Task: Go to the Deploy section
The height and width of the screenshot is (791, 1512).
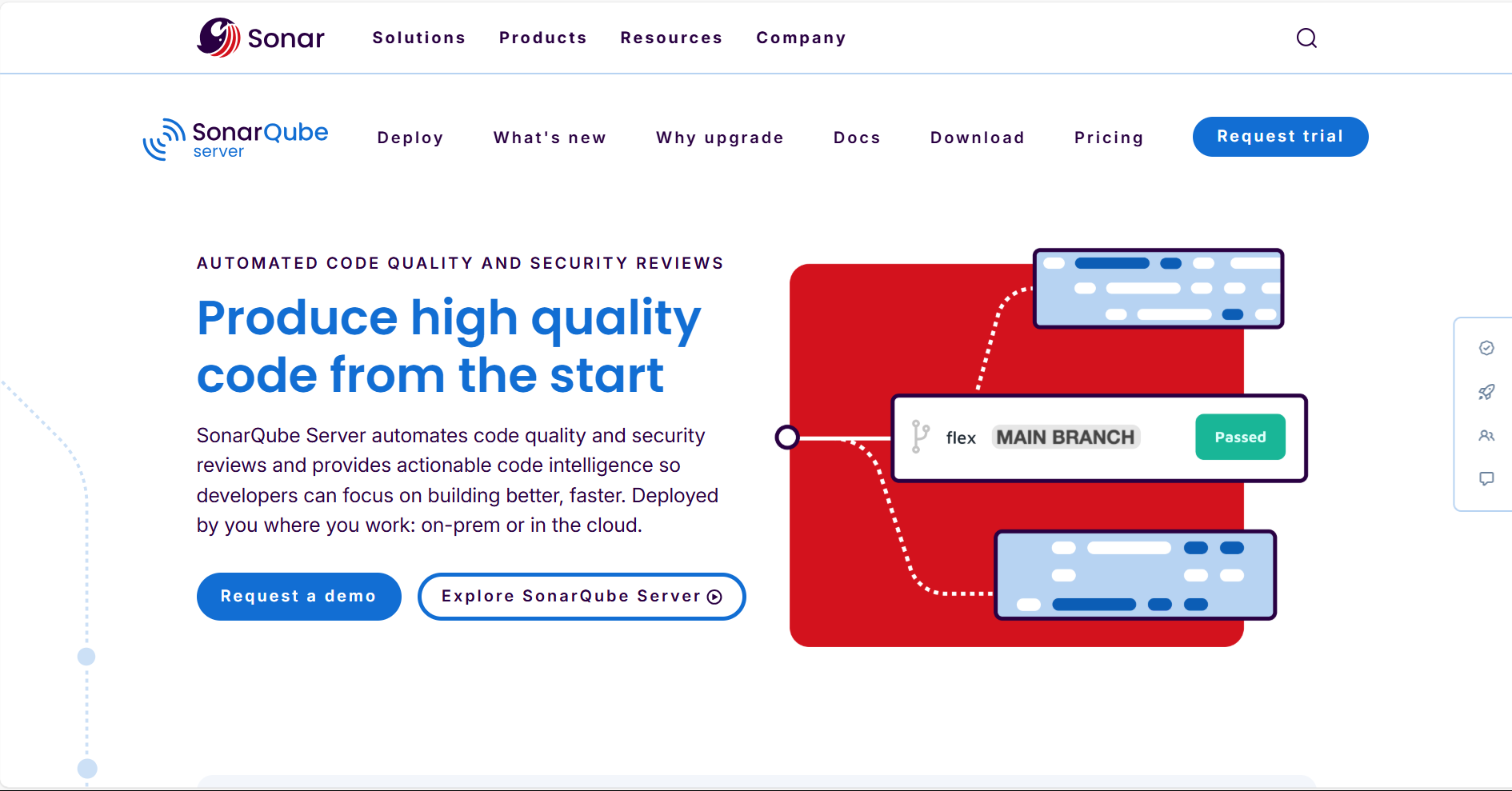Action: click(410, 138)
